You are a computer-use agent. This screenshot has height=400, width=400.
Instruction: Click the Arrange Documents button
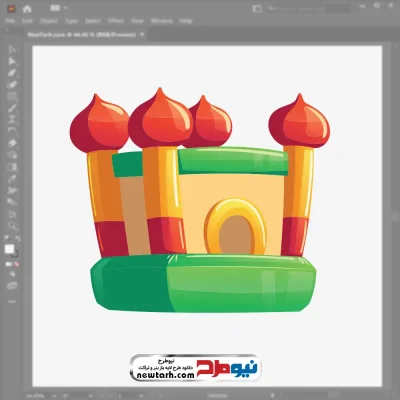pos(257,9)
